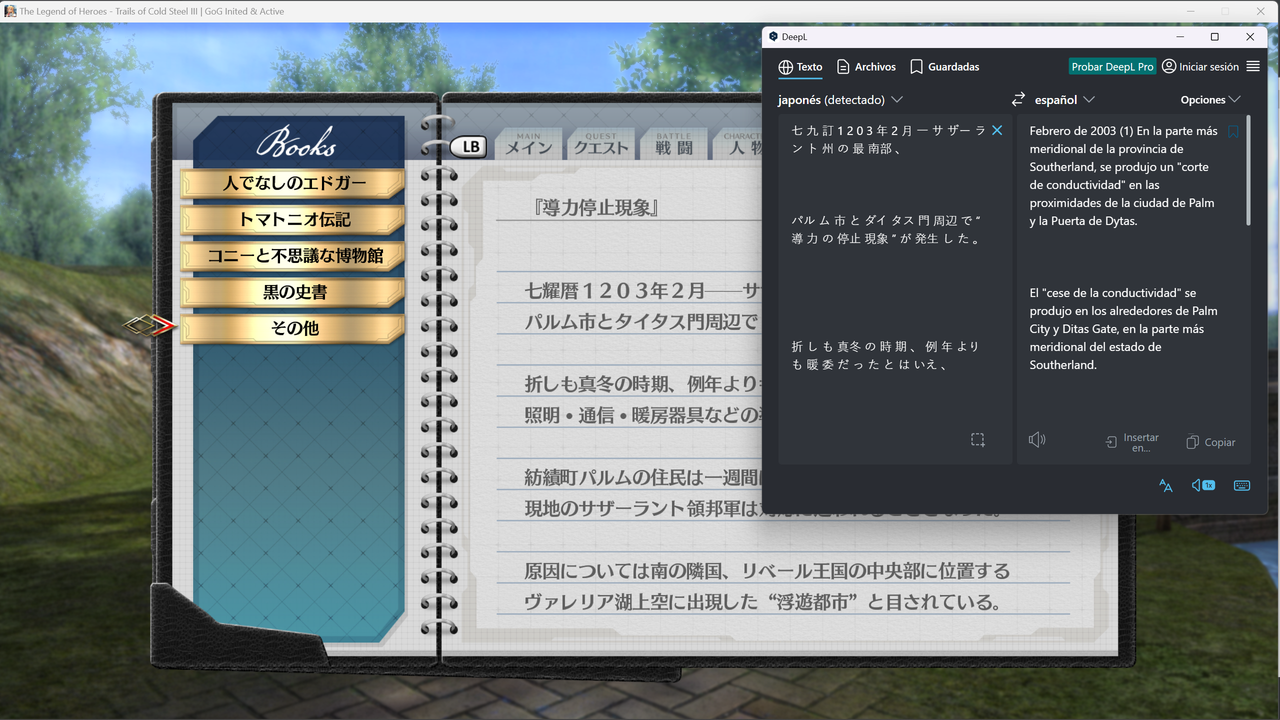Switch to the Texto tab

coord(800,67)
